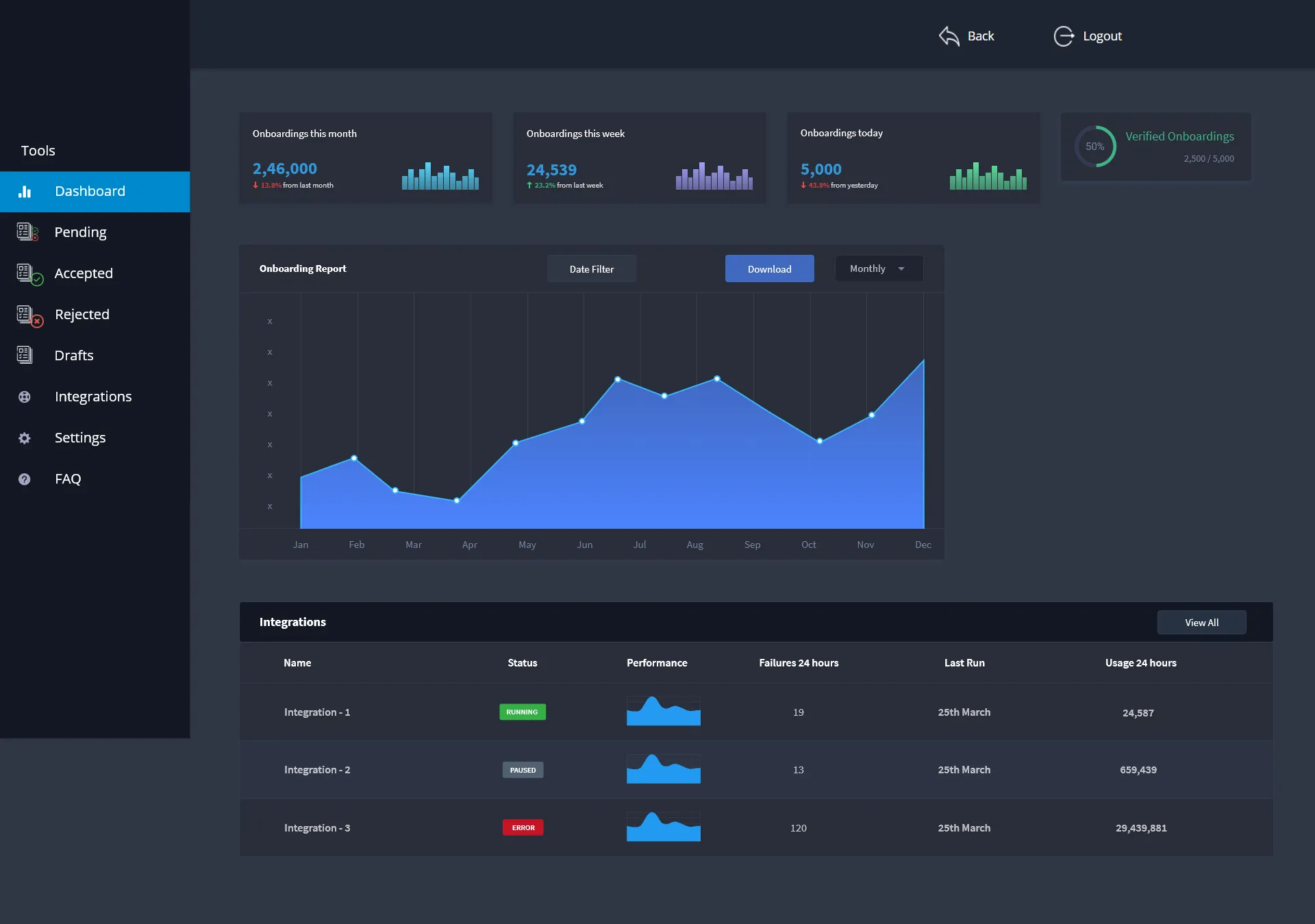Click the Pending documents icon in sidebar

27,232
